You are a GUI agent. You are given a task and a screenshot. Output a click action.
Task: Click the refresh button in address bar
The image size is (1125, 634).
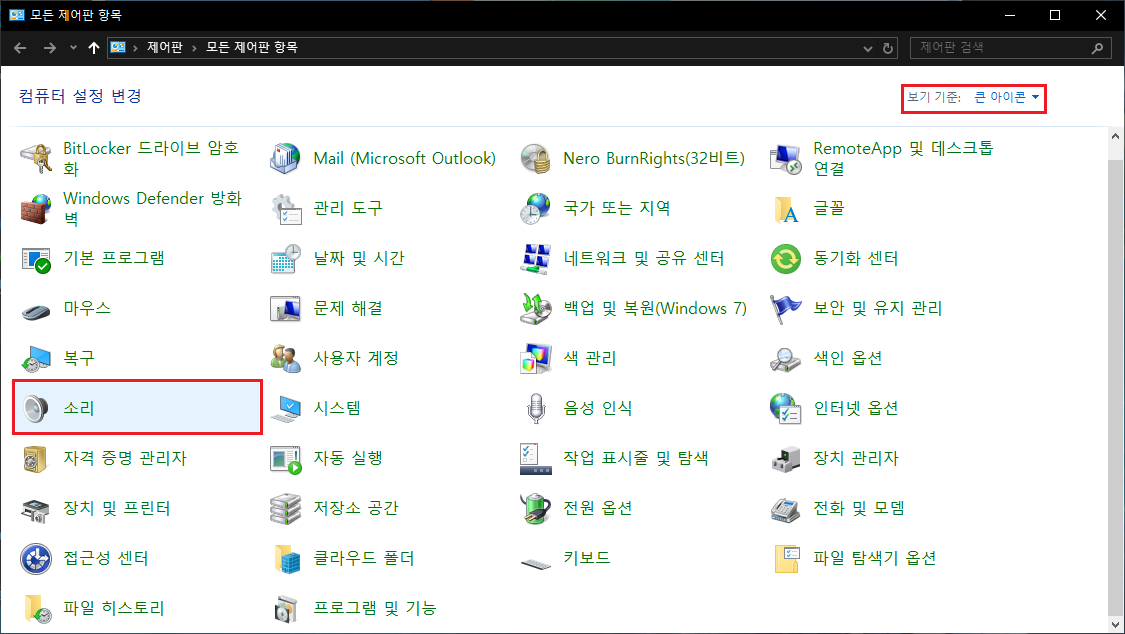(888, 48)
